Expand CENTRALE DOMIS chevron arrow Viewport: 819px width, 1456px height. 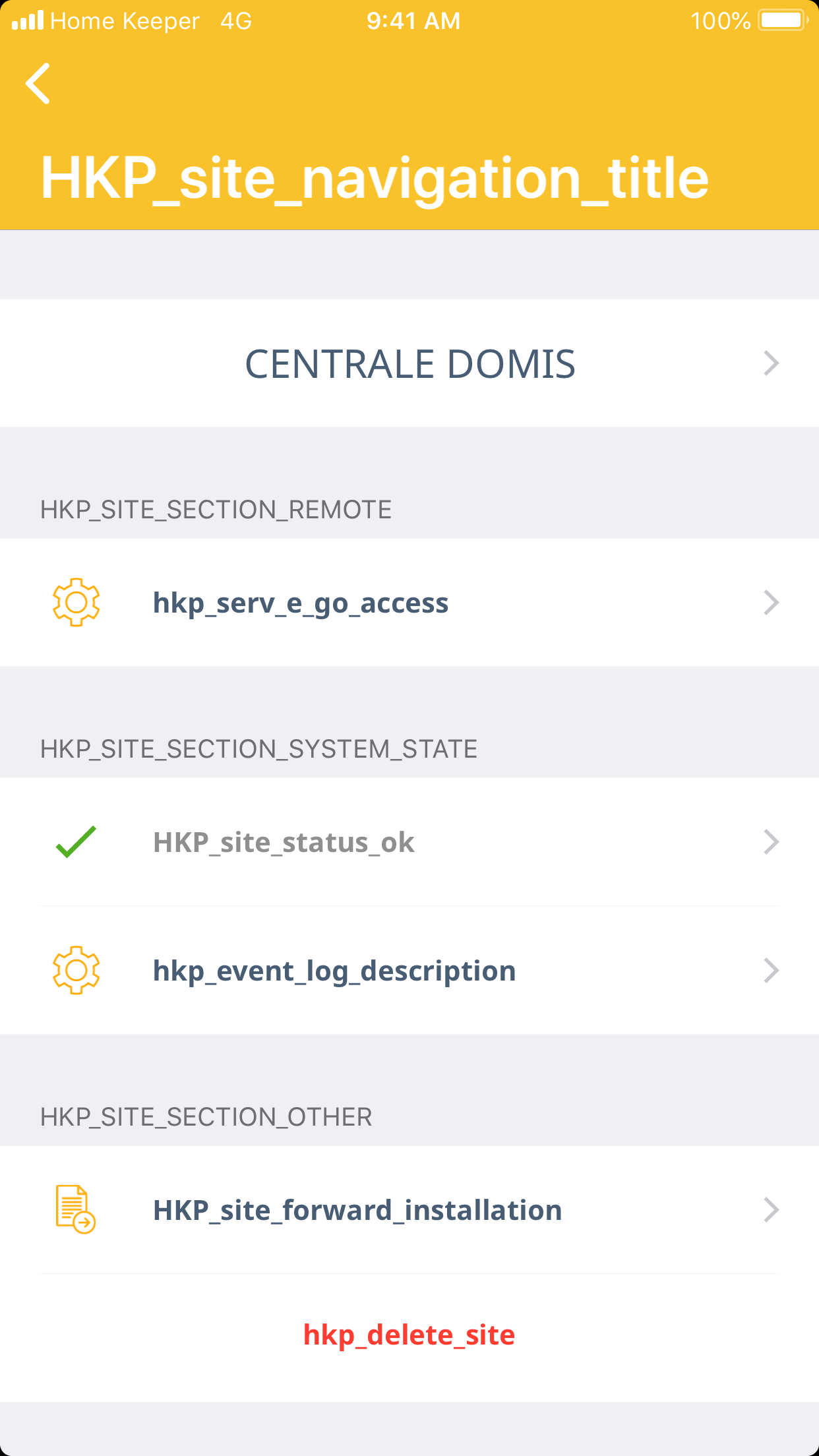tap(771, 363)
